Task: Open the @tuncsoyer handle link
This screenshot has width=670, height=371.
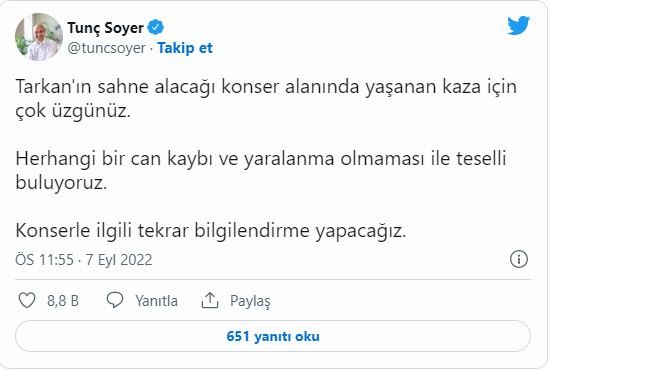Action: tap(106, 48)
